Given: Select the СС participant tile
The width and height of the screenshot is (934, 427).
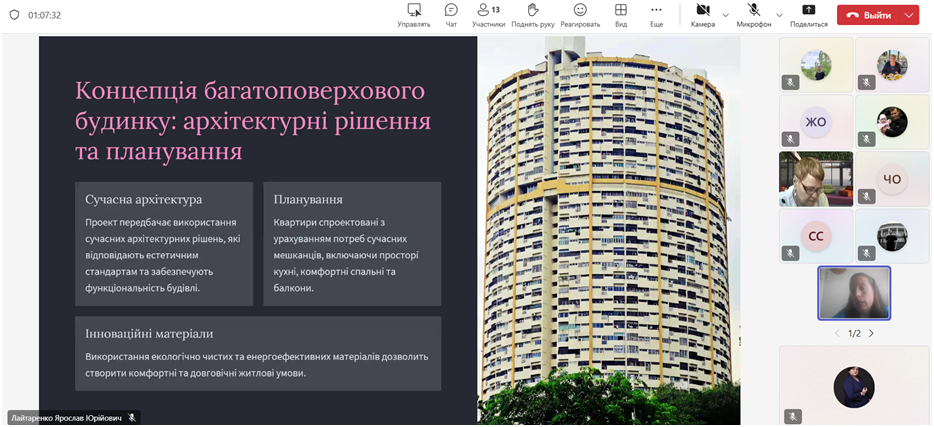Looking at the screenshot, I should (816, 236).
